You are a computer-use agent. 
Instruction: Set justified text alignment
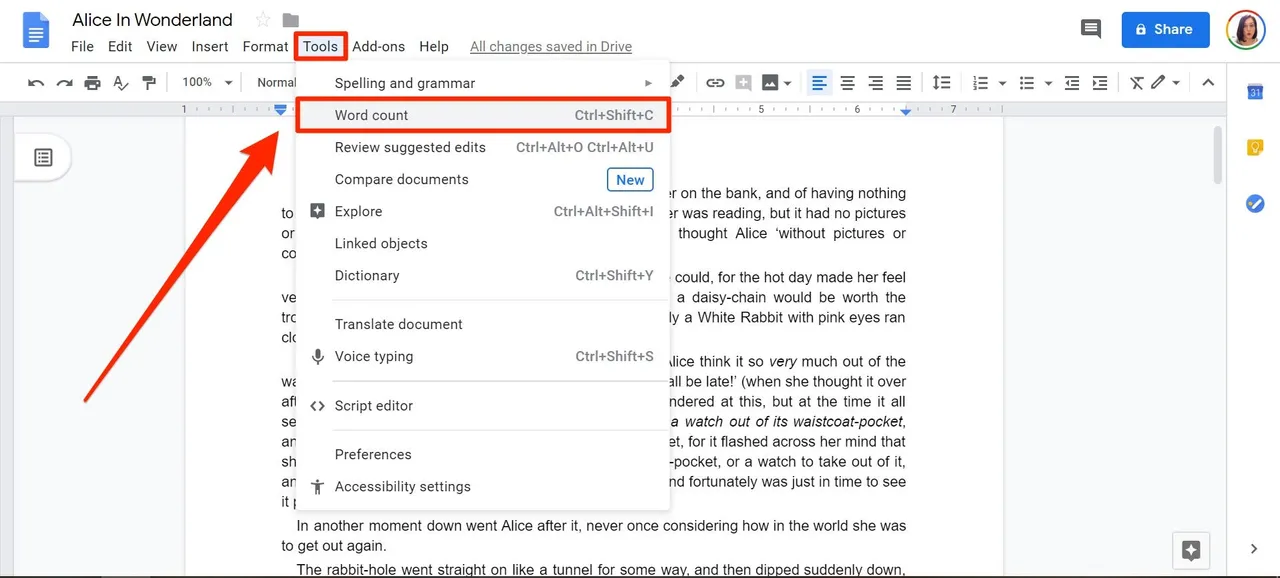click(x=903, y=83)
